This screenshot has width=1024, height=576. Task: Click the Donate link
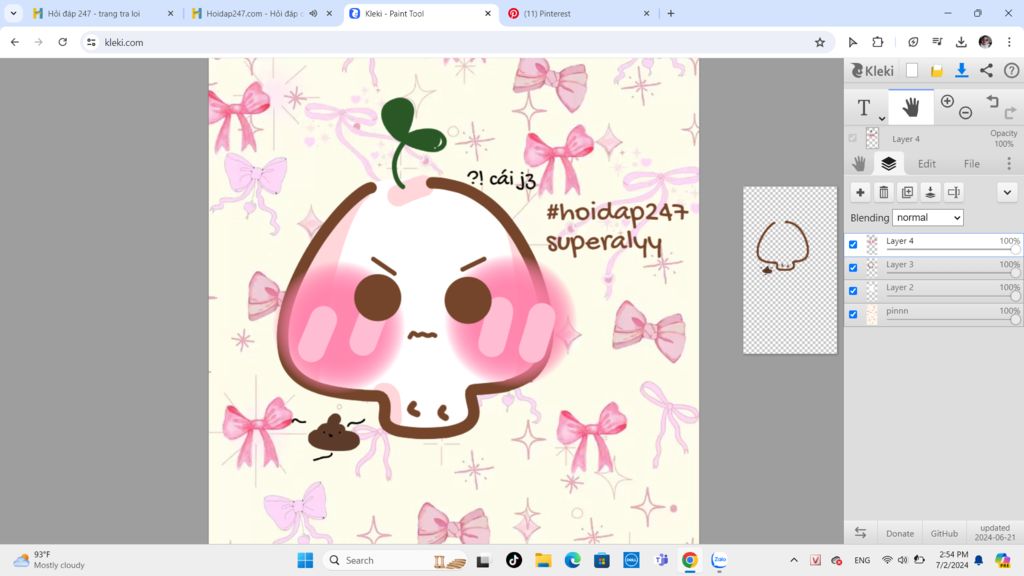(899, 534)
